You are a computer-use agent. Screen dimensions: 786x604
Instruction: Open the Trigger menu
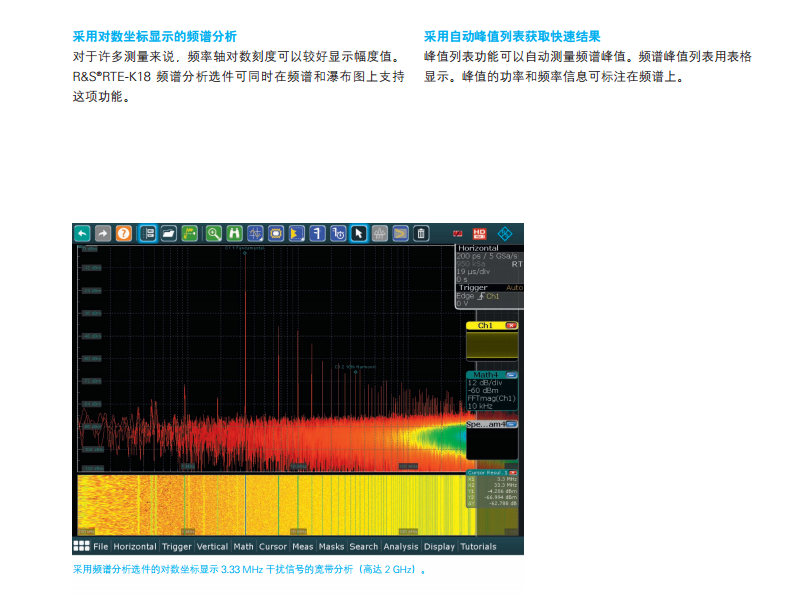coord(176,546)
